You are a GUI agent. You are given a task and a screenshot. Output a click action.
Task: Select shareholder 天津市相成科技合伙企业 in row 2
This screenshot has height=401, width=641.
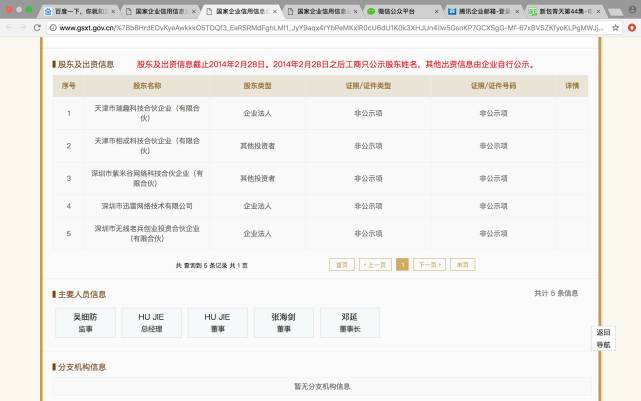click(x=147, y=146)
